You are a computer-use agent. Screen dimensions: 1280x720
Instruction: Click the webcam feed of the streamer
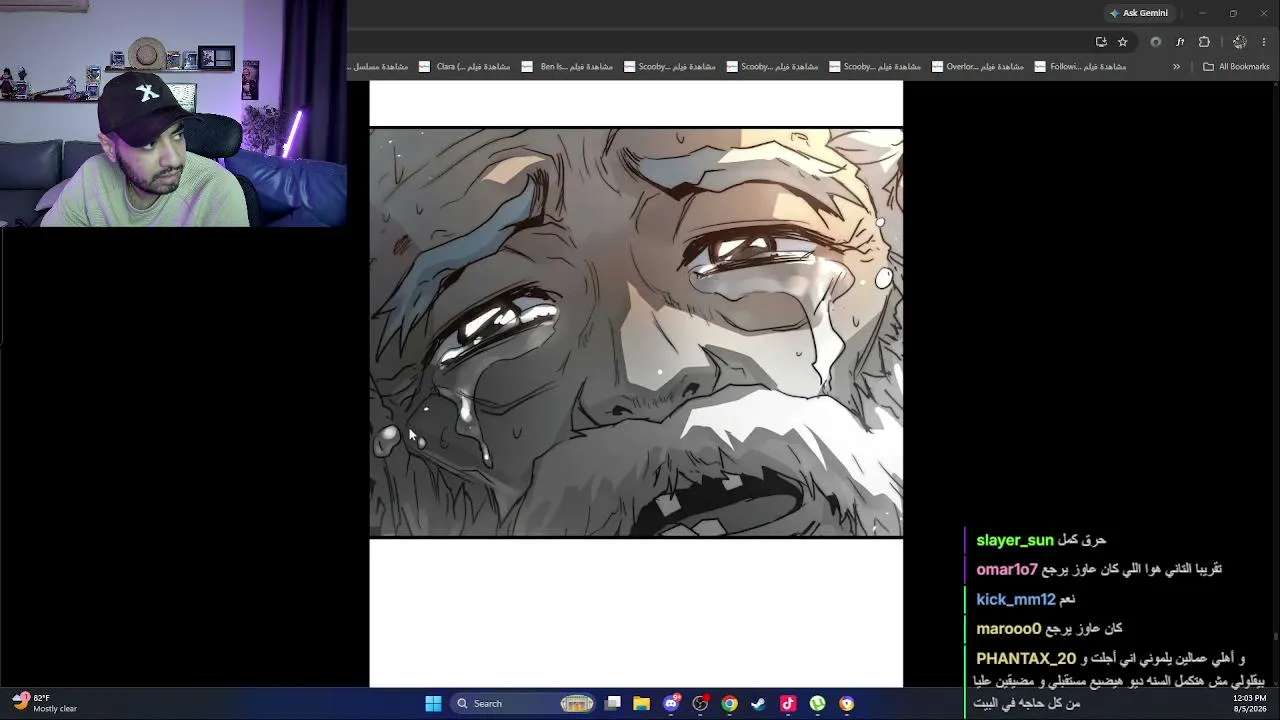coord(173,113)
